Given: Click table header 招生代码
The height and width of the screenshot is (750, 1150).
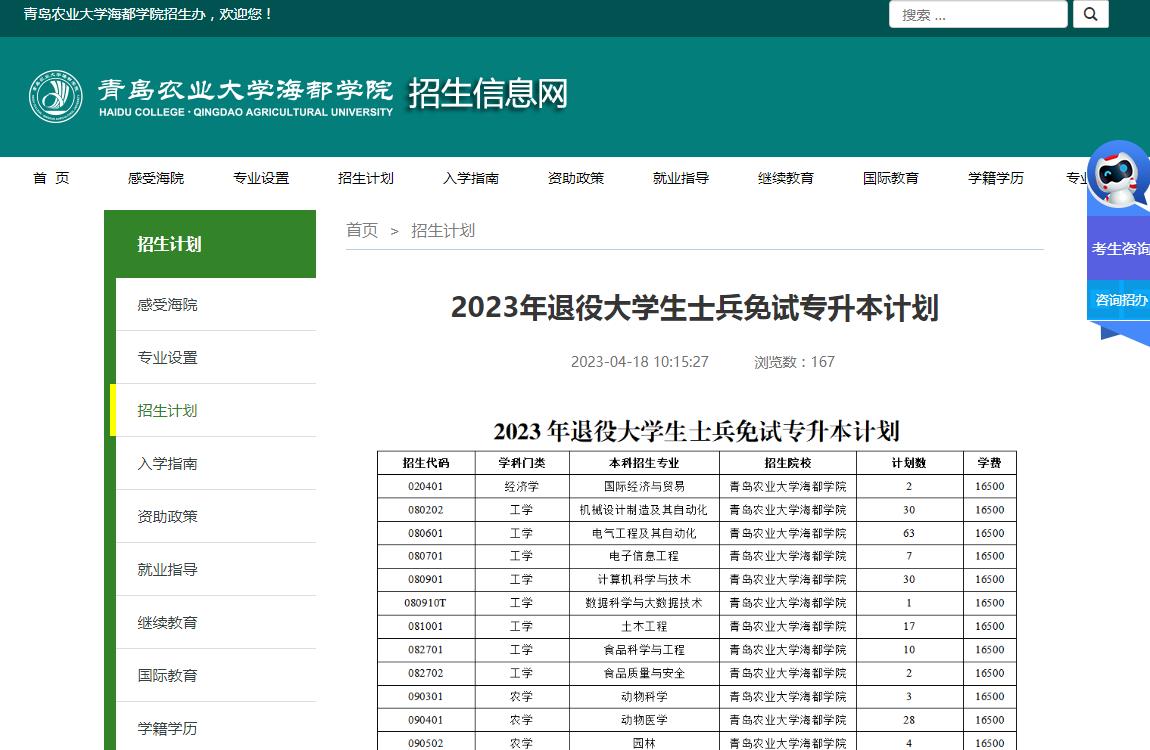Looking at the screenshot, I should [x=426, y=463].
